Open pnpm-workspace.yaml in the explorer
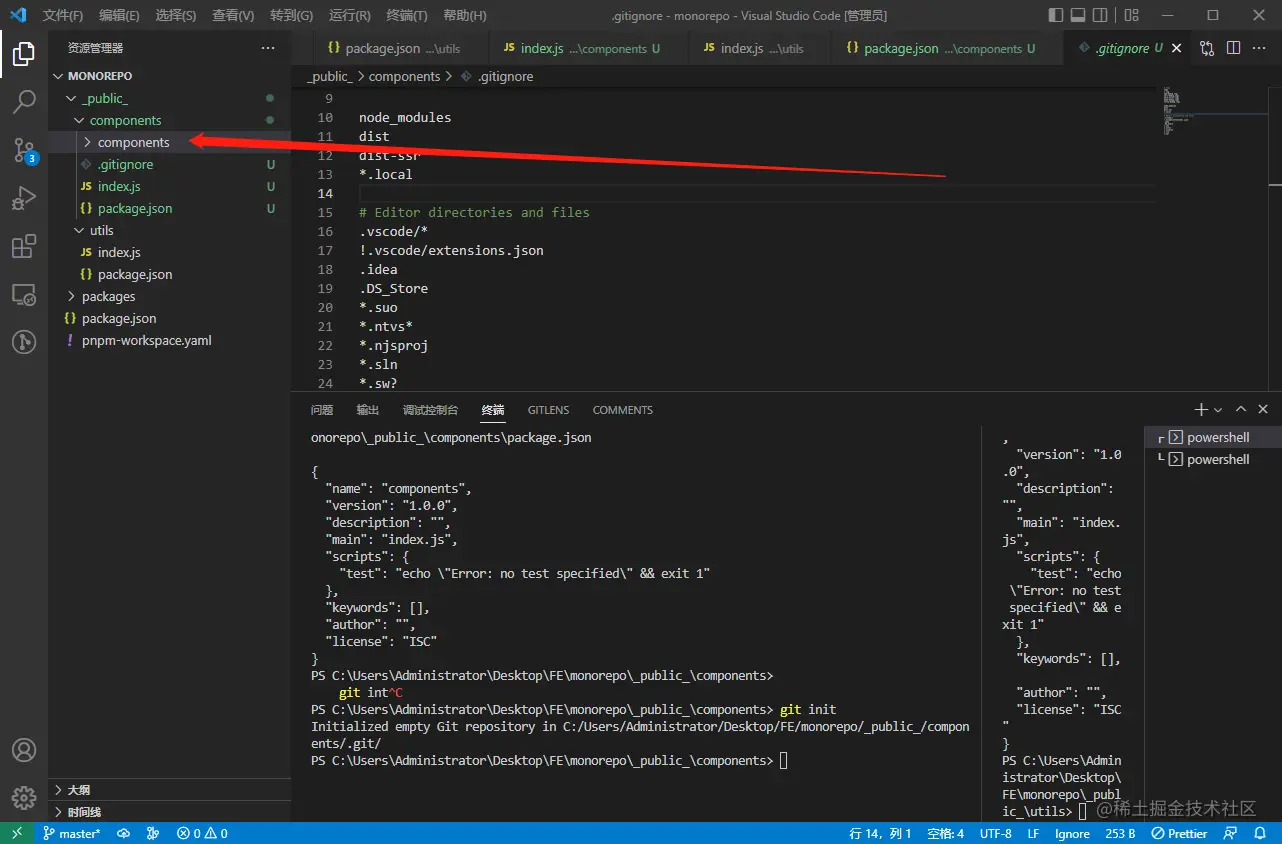The width and height of the screenshot is (1282, 844). click(x=146, y=340)
